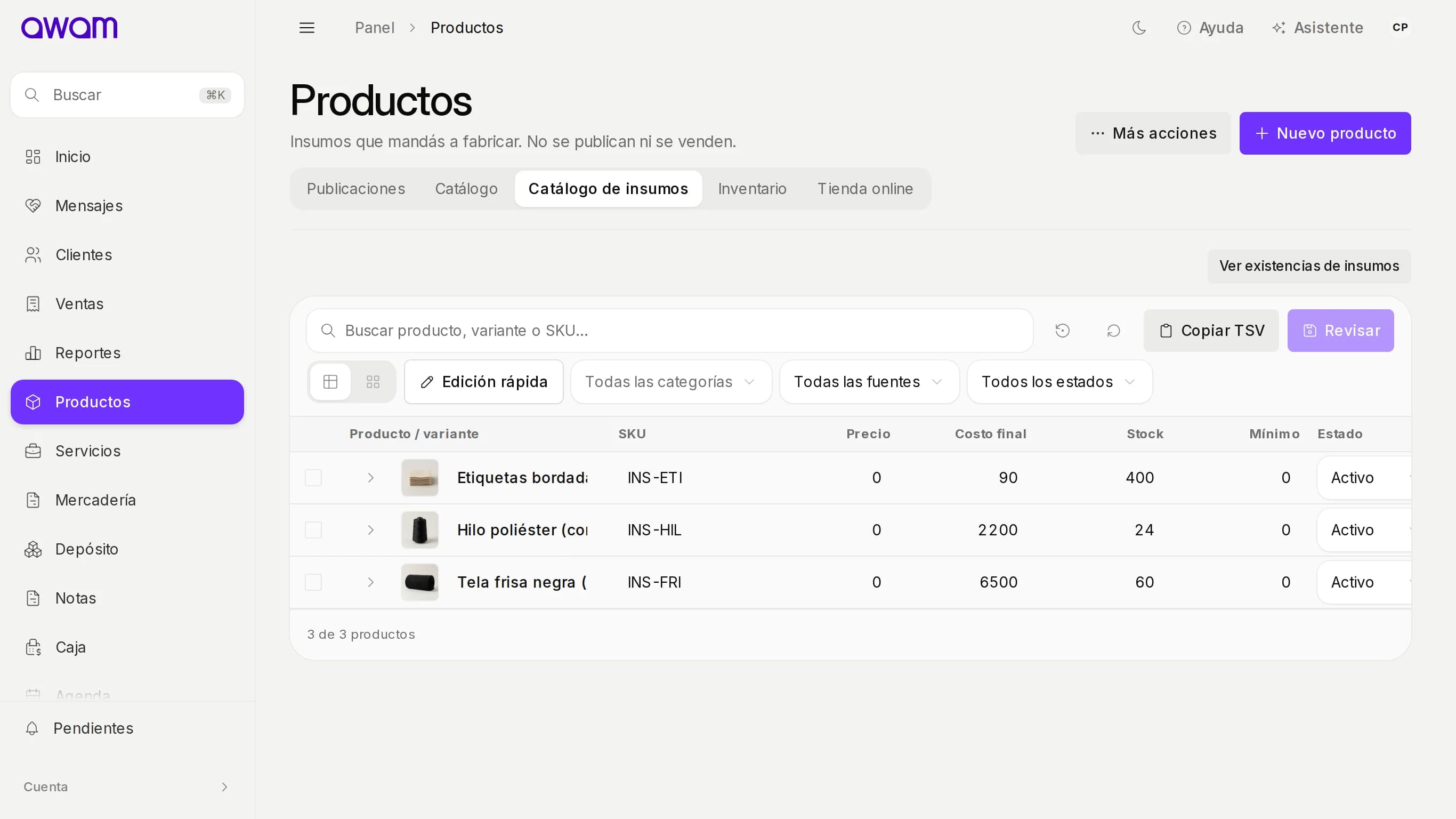
Task: Switch to Tienda online tab
Action: [865, 189]
